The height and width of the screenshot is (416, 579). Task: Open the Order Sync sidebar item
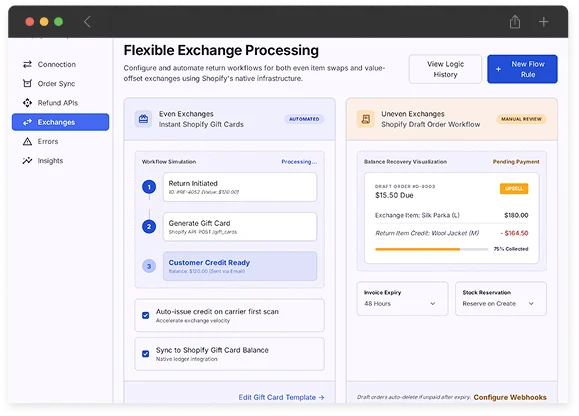(x=60, y=83)
